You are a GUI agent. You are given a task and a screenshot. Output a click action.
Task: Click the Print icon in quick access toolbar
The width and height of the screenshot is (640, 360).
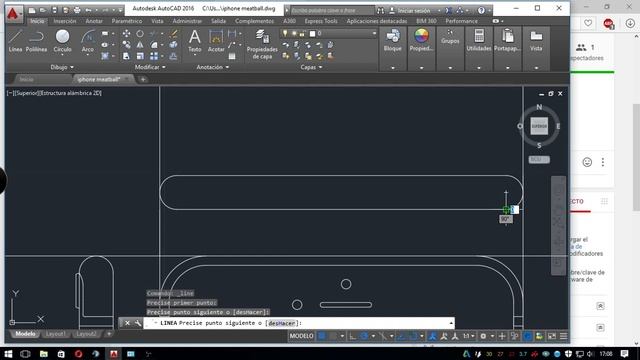[77, 10]
